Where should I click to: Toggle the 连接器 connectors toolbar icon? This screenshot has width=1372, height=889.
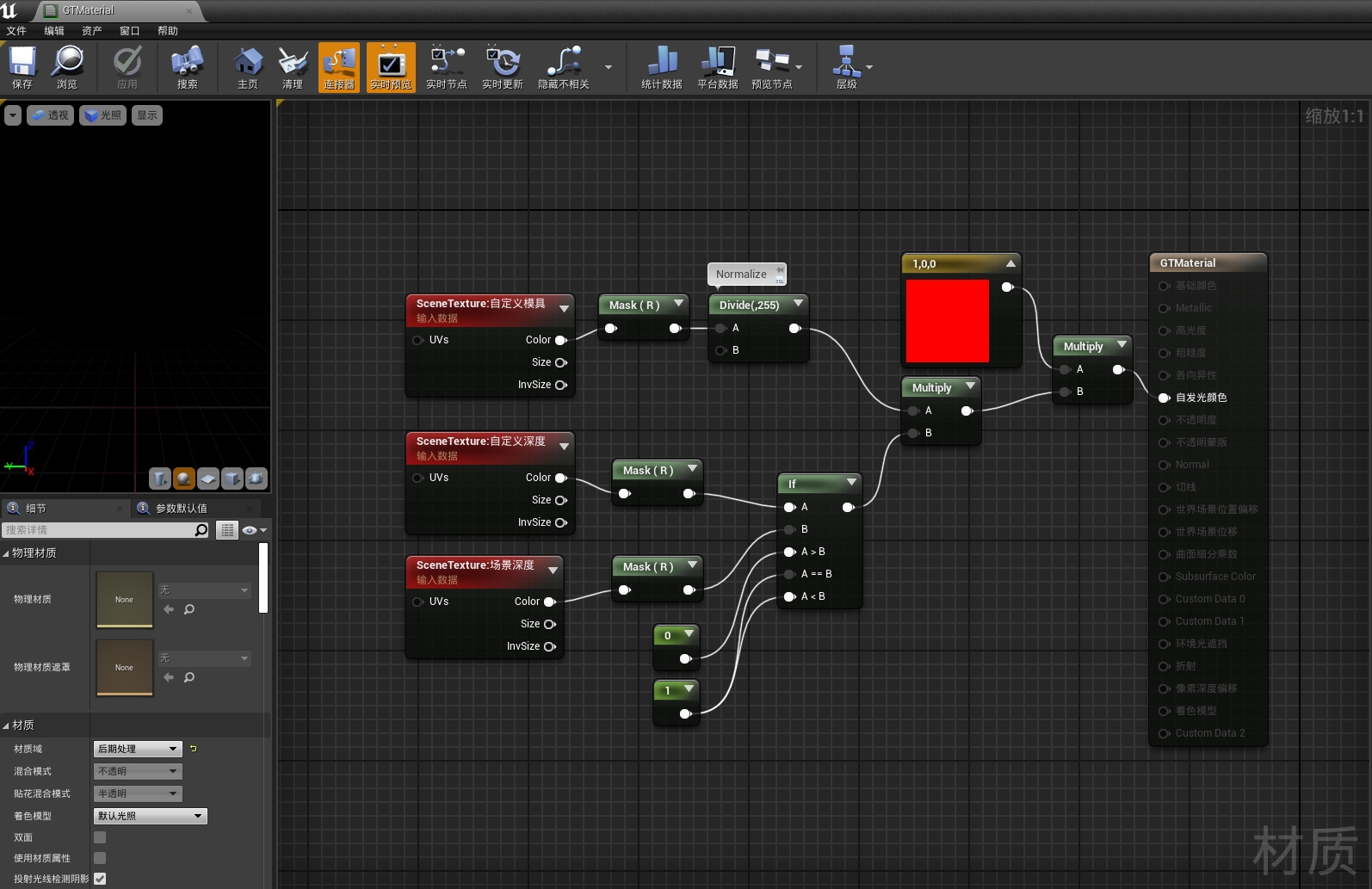pos(339,67)
